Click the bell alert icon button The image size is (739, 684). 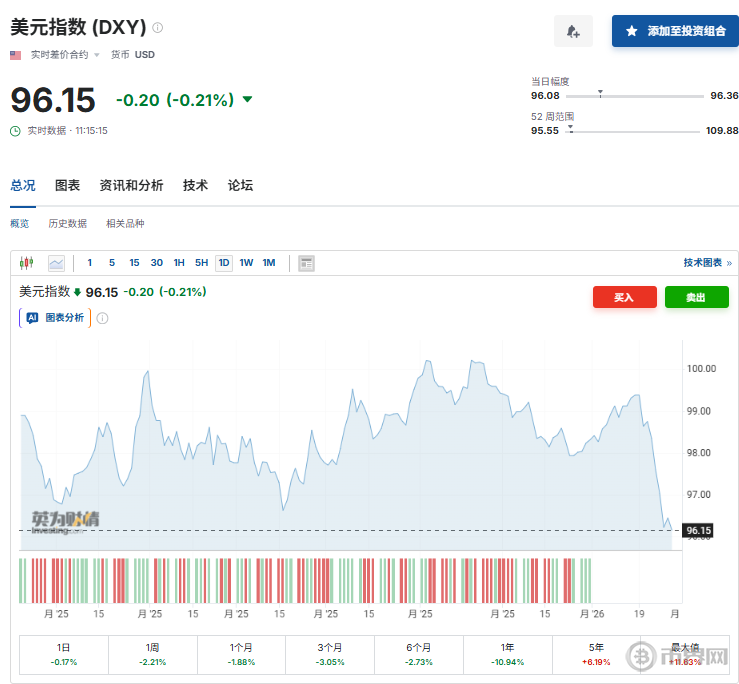(573, 31)
